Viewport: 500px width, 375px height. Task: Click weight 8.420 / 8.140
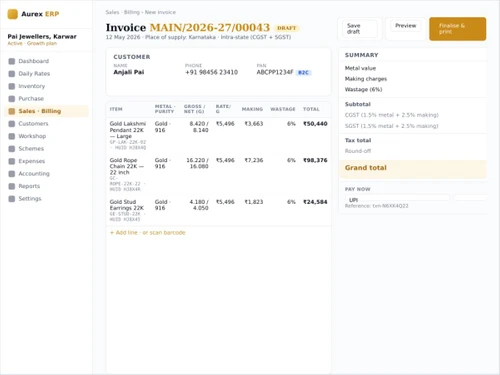coord(199,127)
